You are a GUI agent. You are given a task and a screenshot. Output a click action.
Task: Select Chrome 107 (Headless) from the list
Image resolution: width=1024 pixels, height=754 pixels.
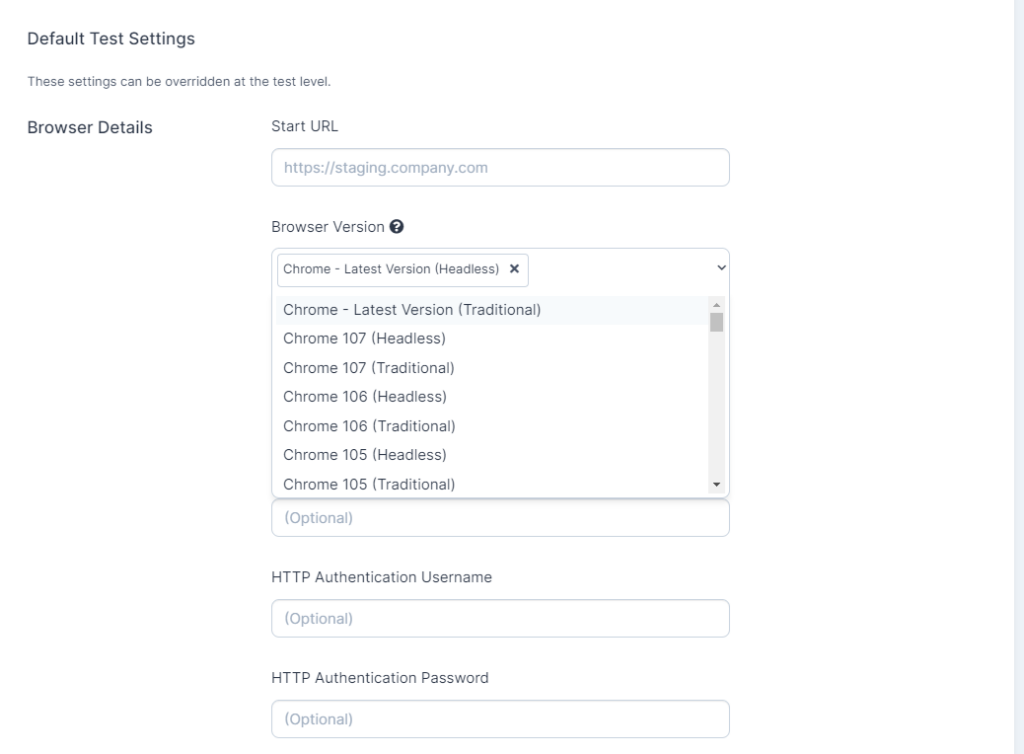tap(365, 339)
